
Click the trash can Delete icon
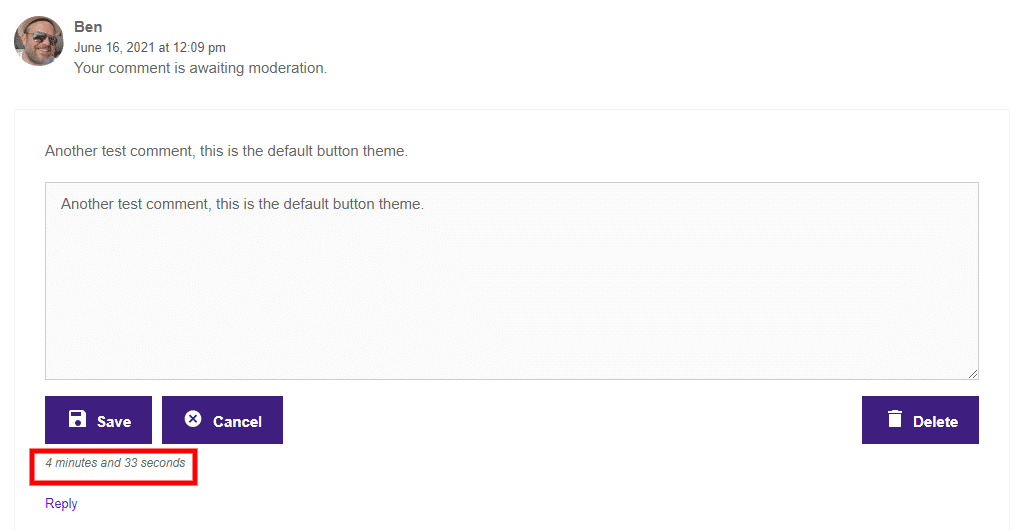(895, 419)
